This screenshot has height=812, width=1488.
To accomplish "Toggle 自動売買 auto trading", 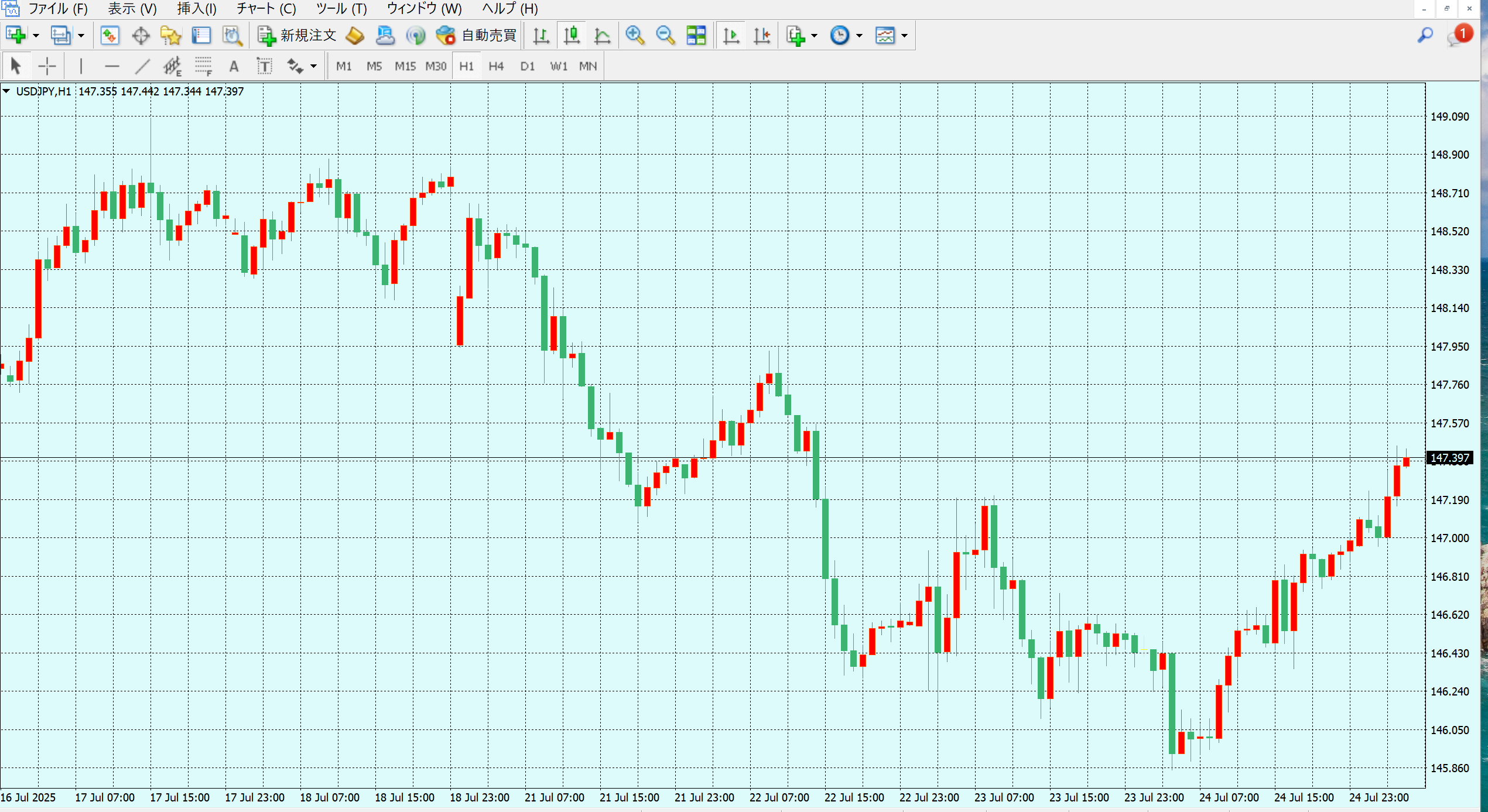I will tap(477, 36).
